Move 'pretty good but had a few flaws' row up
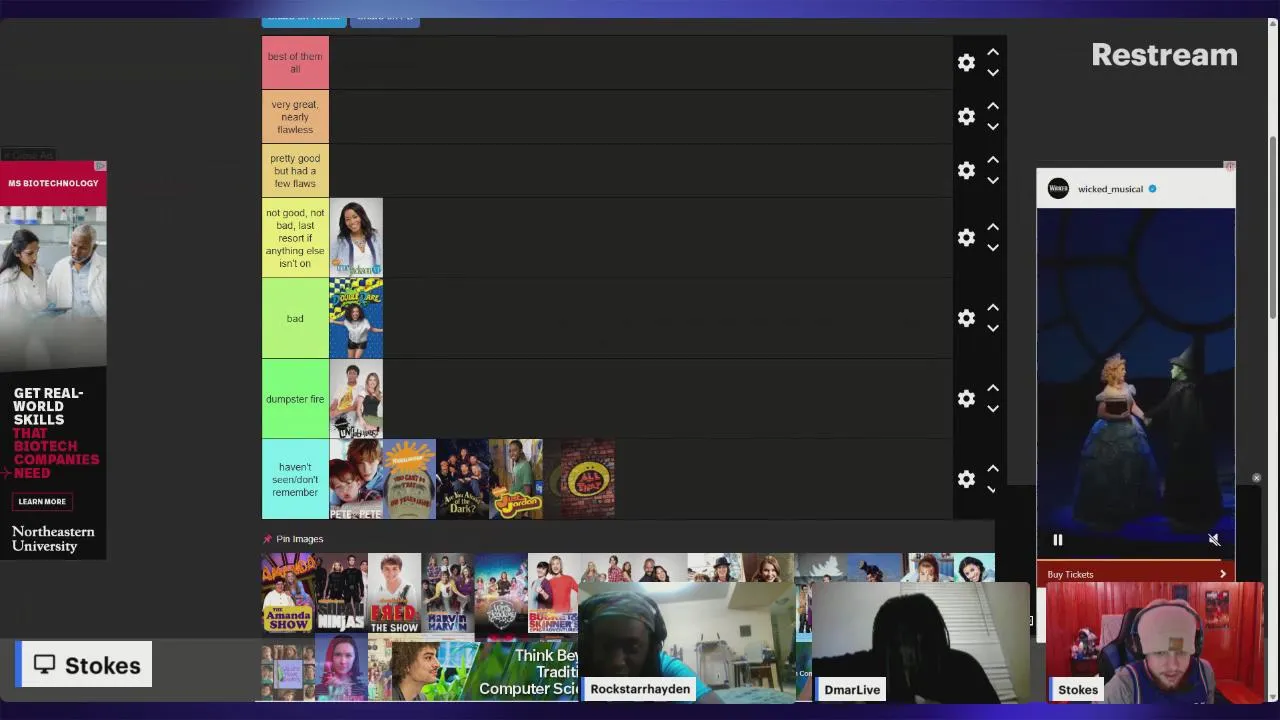Screen dimensions: 1280x720 click(993, 160)
